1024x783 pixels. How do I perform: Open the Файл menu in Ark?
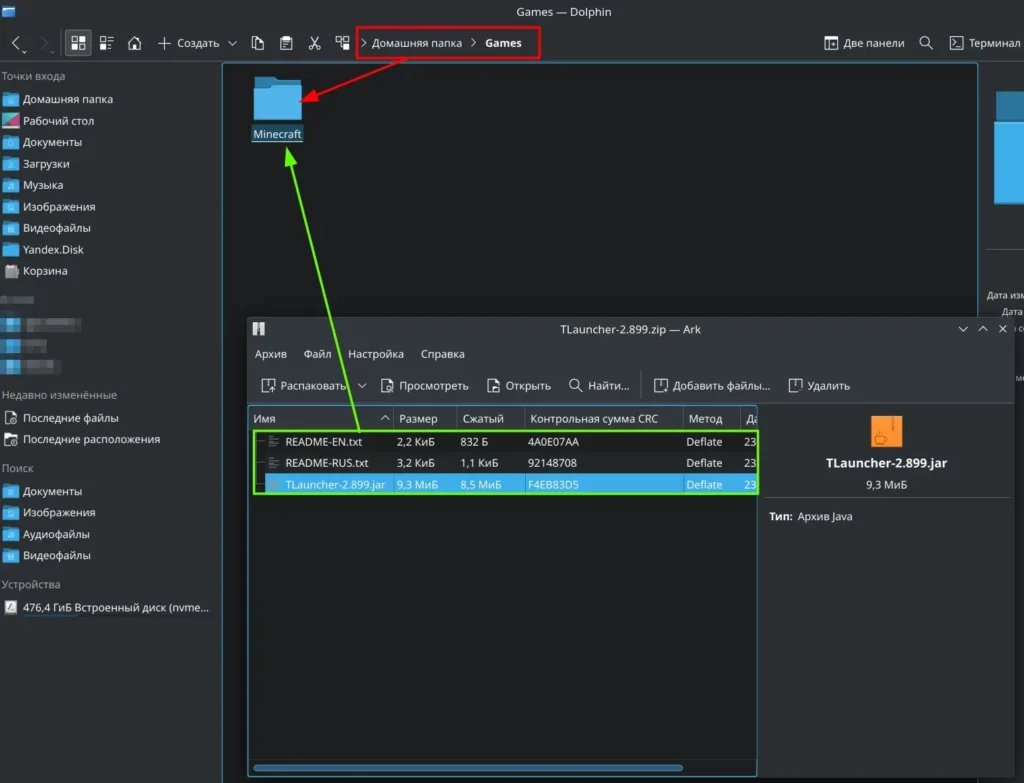click(317, 354)
